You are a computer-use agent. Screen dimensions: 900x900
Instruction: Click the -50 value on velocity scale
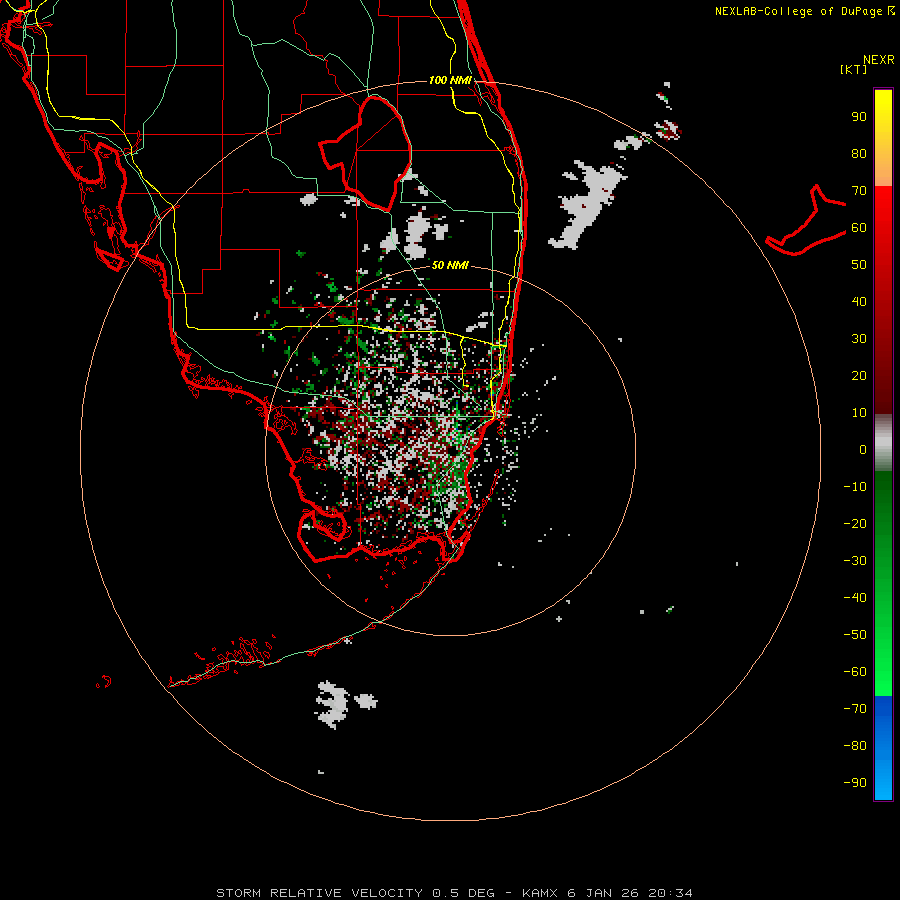pos(855,634)
